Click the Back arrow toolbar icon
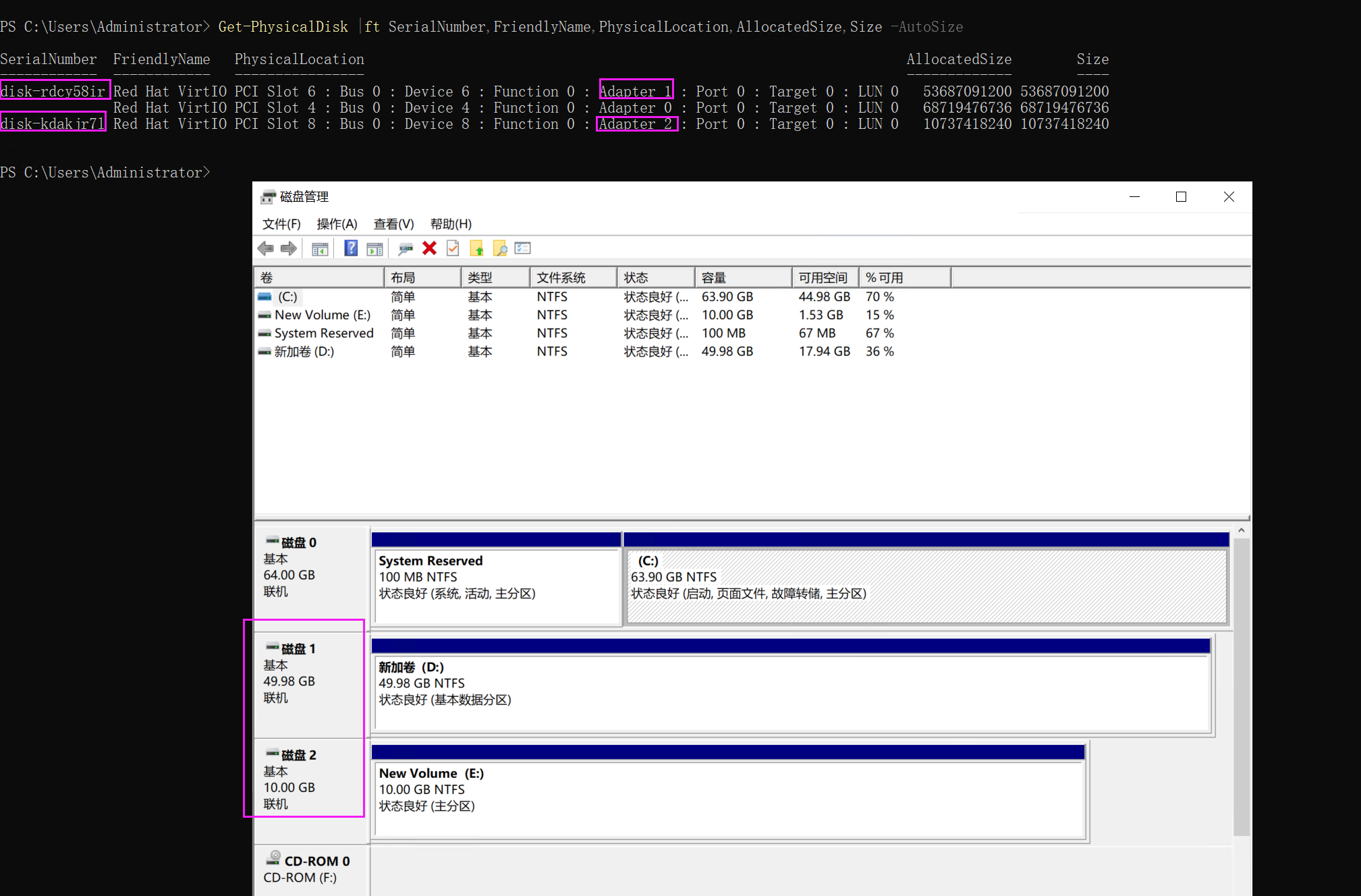Screen dimensions: 1361x896 (266, 249)
